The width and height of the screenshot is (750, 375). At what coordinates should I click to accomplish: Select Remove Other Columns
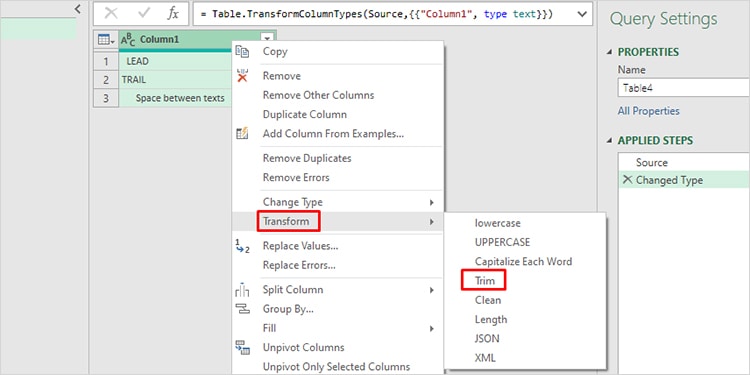coord(319,95)
